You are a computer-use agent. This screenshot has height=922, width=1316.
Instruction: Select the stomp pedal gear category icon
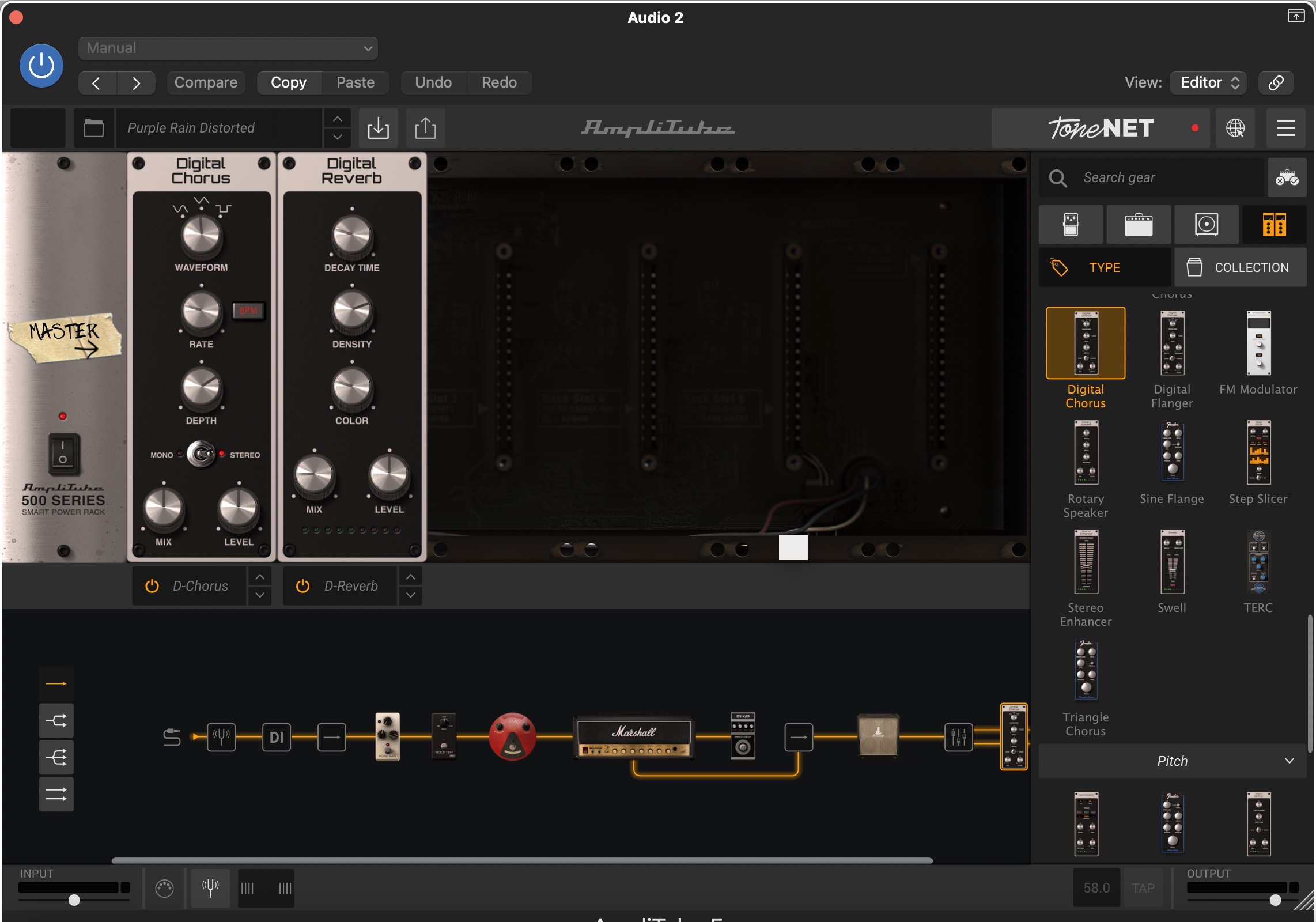point(1071,225)
